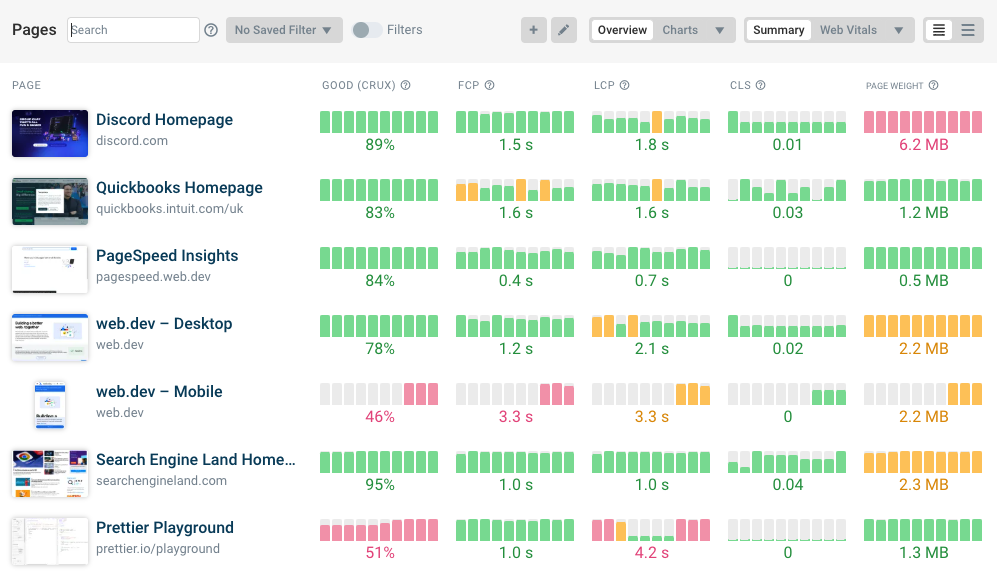Click the prettier.io/playground URL text

(158, 549)
